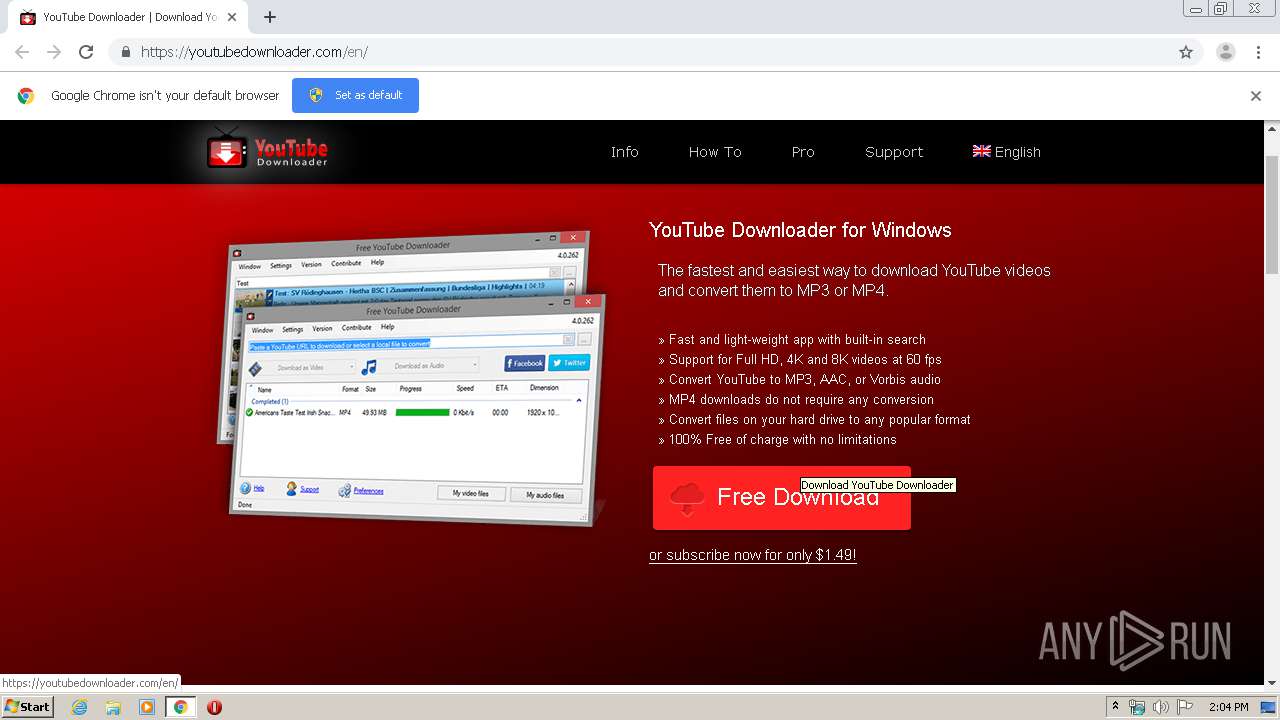The image size is (1280, 720).
Task: Show hidden system tray icons
Action: click(x=1116, y=707)
